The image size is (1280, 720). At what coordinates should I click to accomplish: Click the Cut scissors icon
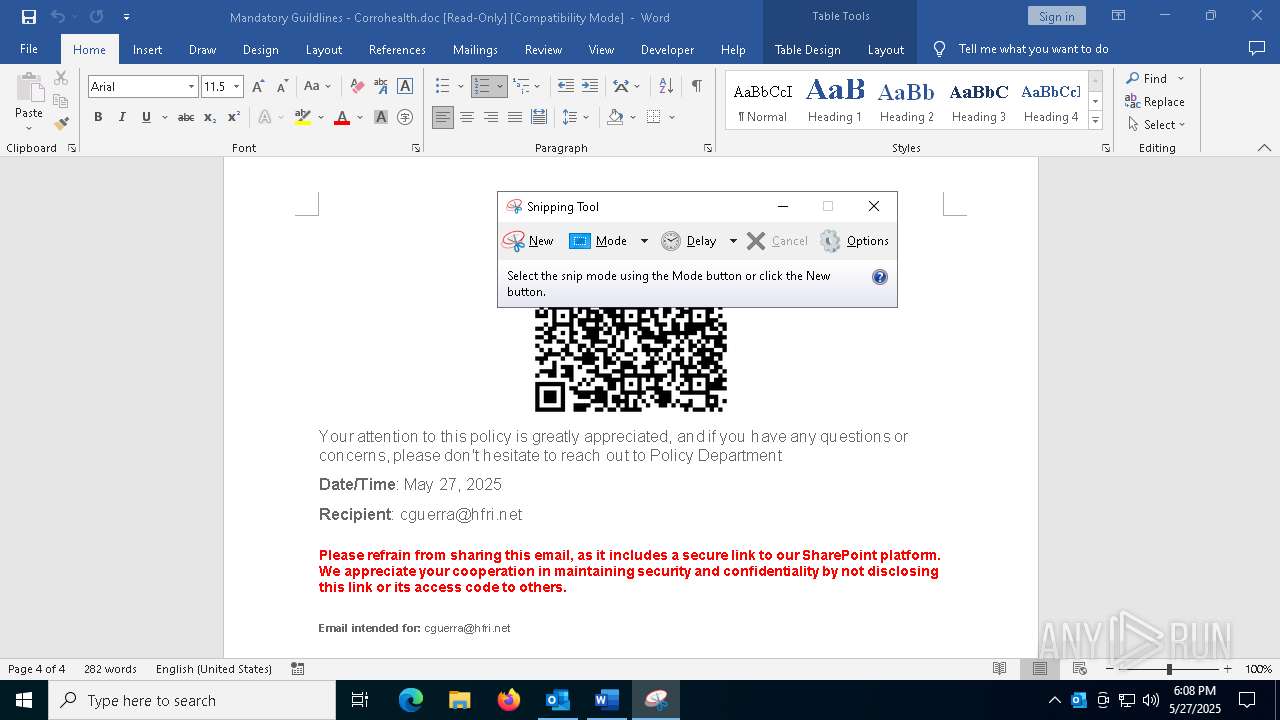61,78
